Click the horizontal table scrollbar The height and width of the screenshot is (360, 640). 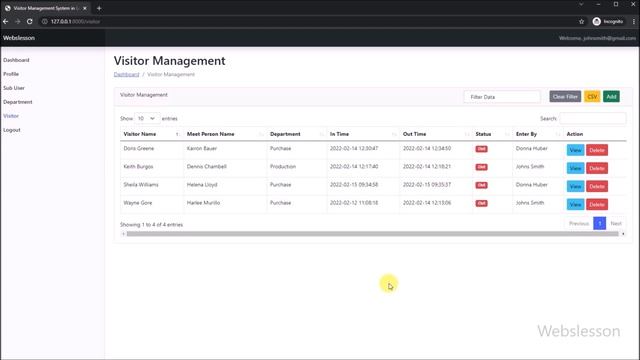point(372,234)
